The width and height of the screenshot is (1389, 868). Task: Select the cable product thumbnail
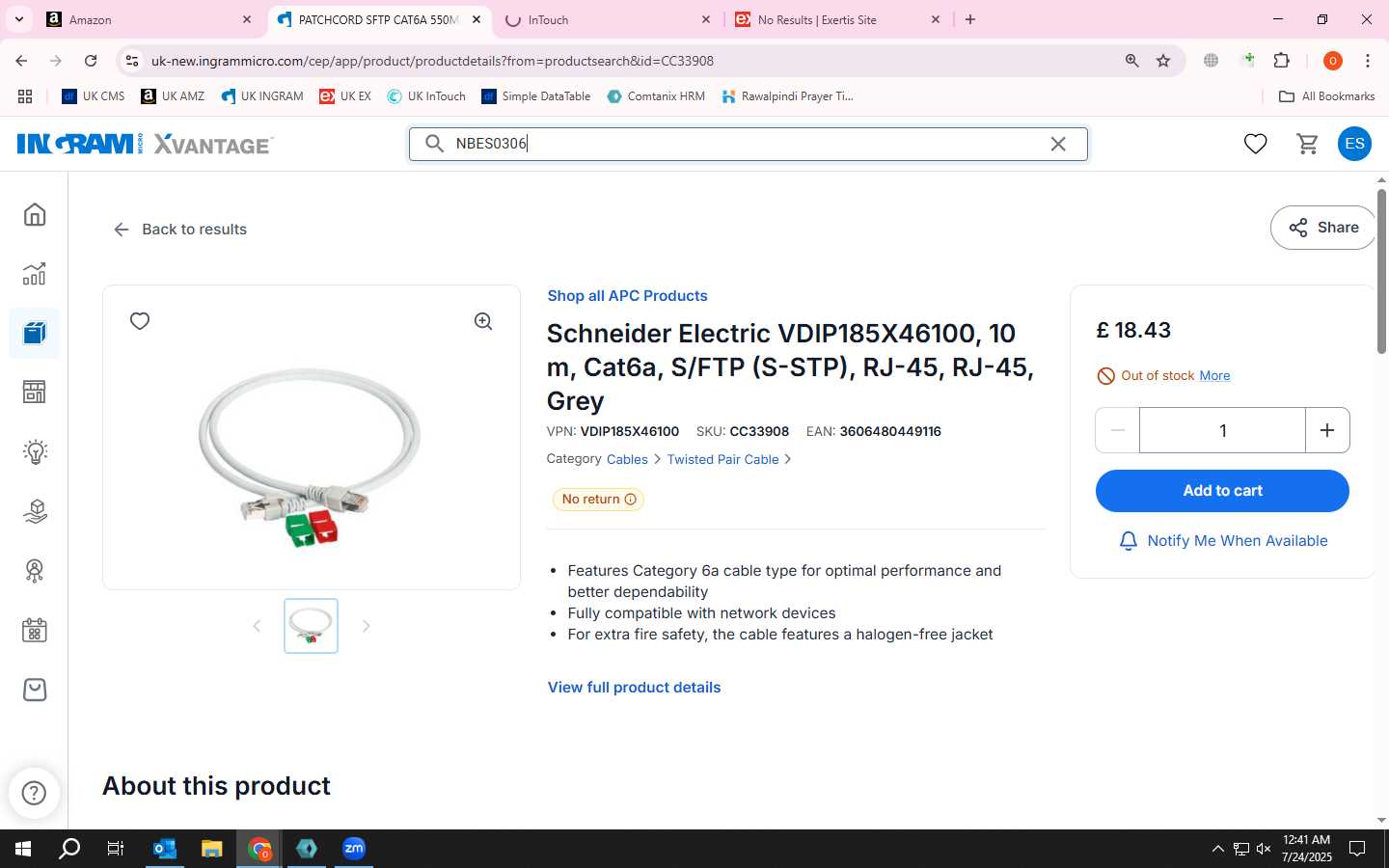(311, 626)
